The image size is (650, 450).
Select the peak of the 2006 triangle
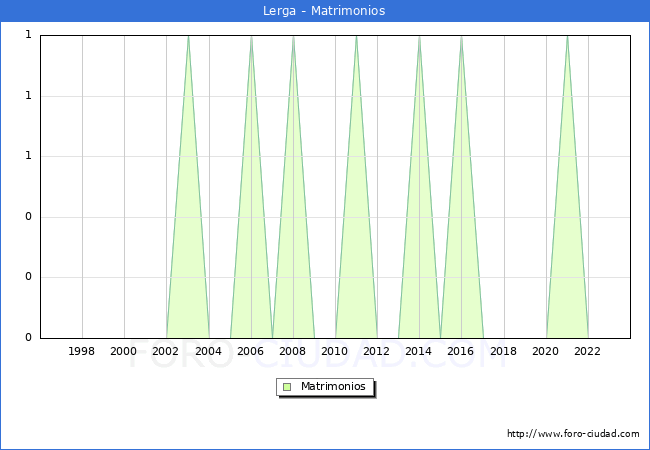click(251, 37)
